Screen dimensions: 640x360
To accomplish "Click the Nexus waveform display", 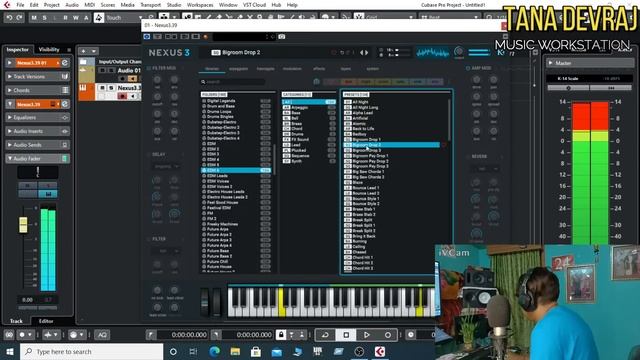I will click(x=433, y=52).
